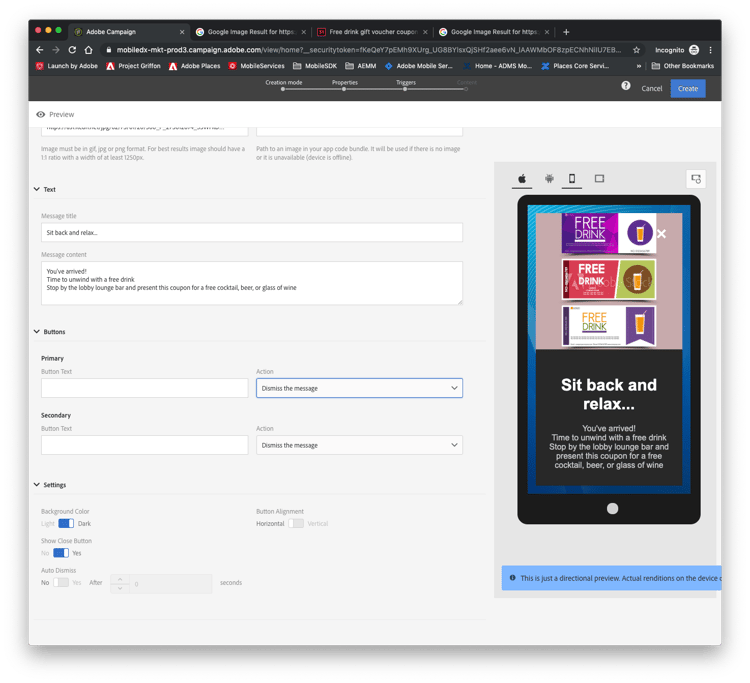Screen dimensions: 750x683
Task: Bookmark page with the star icon
Action: click(x=636, y=50)
